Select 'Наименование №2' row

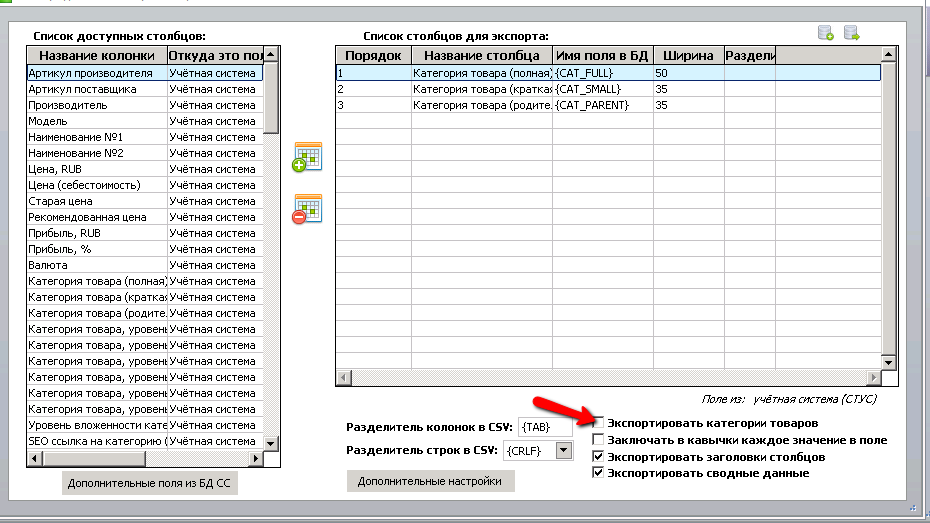(145, 153)
